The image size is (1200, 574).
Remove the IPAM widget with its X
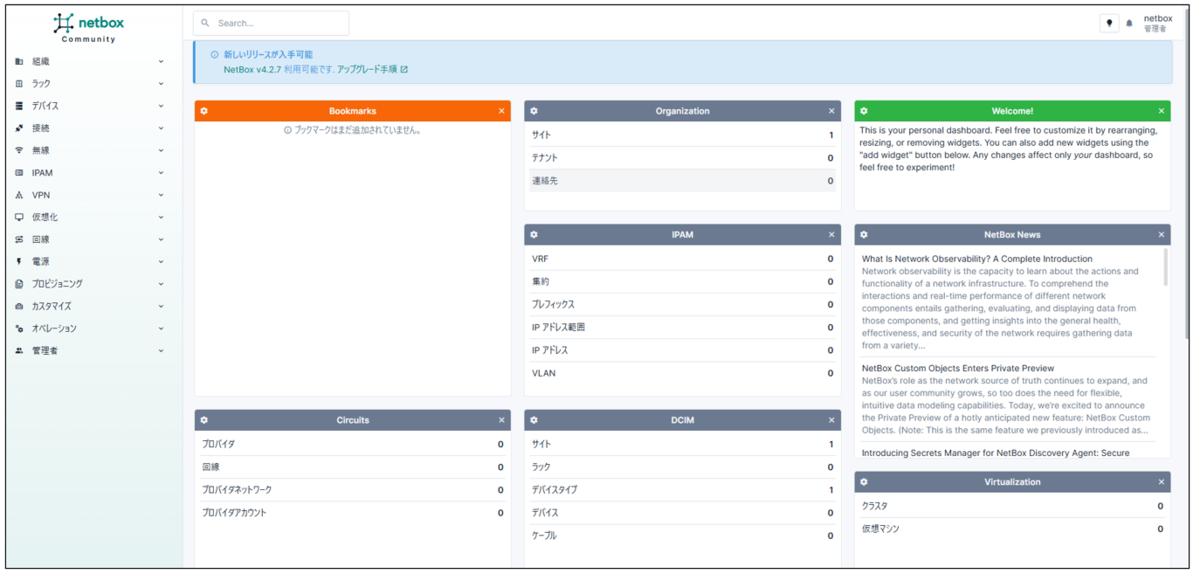tap(831, 235)
